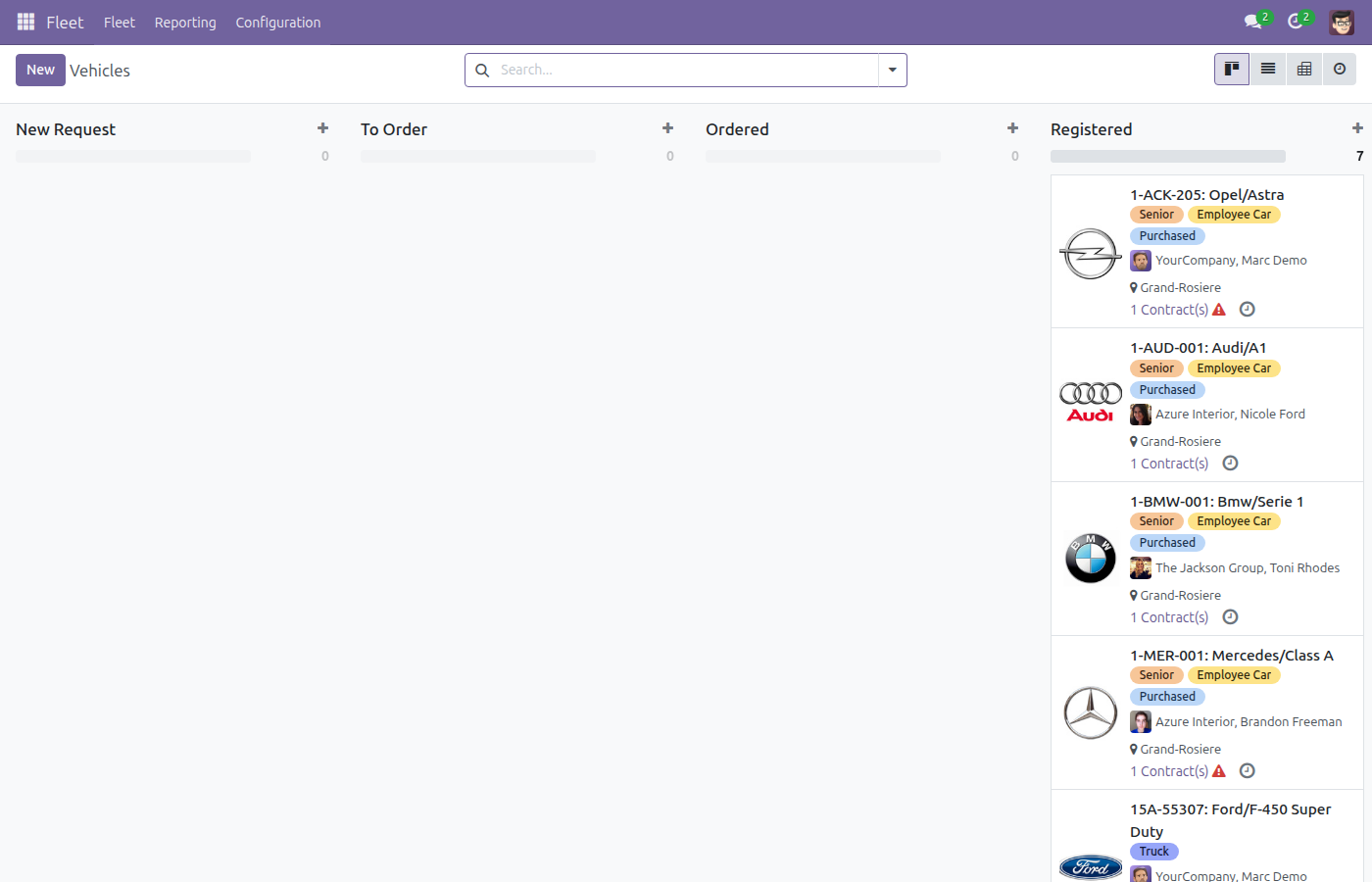Click the Mercedes/Class A contract warning icon
The image size is (1372, 882).
(x=1219, y=771)
